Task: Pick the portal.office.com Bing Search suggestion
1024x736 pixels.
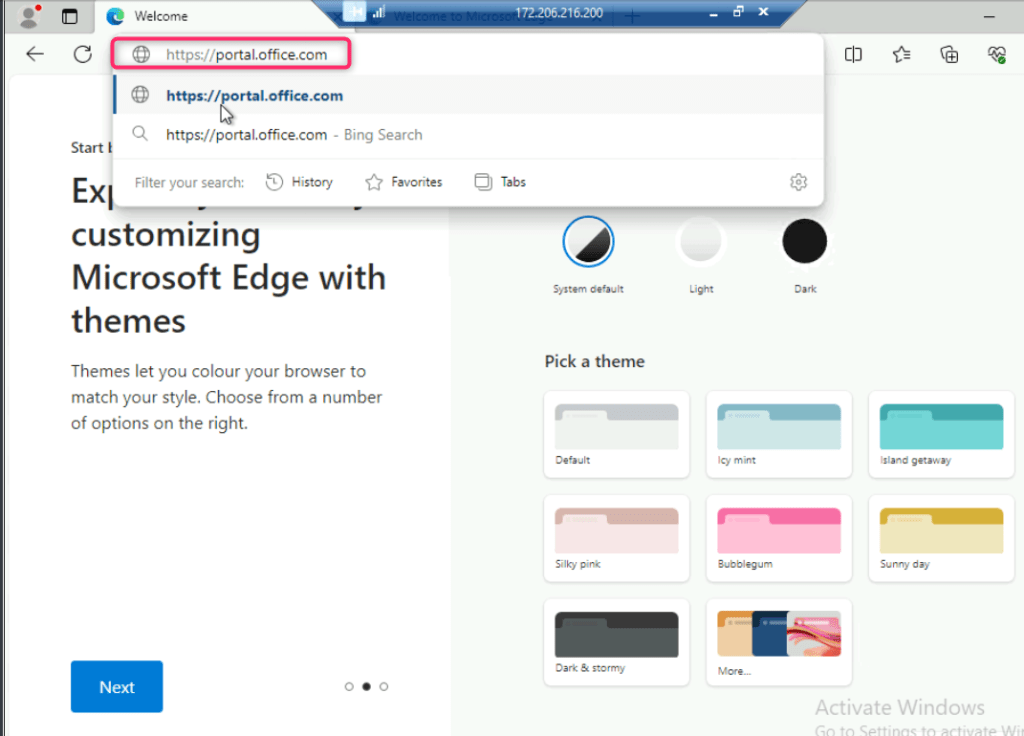Action: 294,135
